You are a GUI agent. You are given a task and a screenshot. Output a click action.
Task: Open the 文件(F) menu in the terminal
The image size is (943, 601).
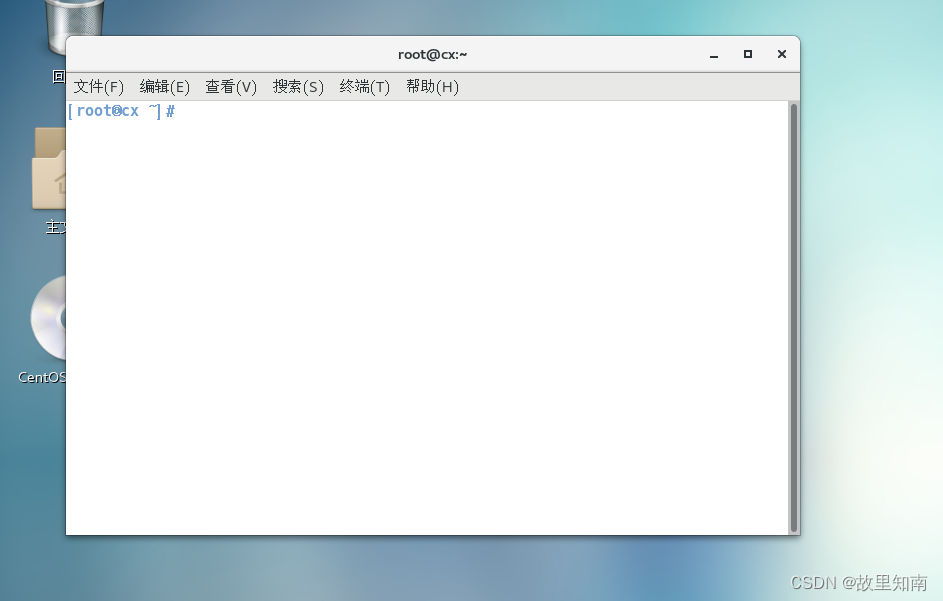coord(99,87)
